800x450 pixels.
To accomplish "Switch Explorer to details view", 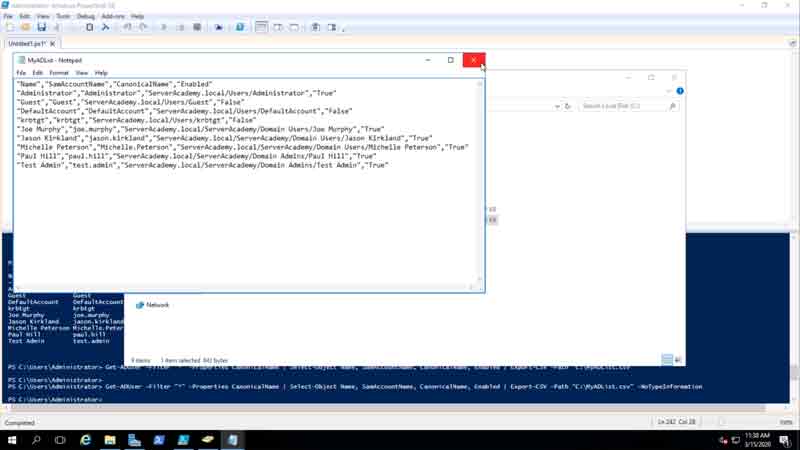I will [x=667, y=360].
